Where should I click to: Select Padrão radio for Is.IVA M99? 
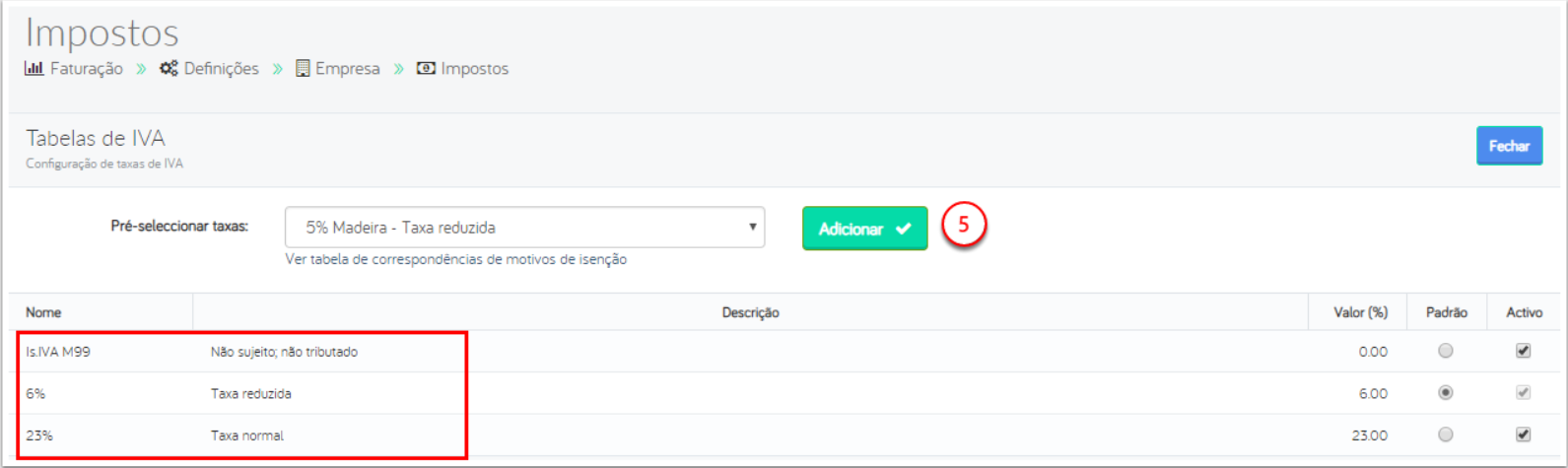[1445, 351]
